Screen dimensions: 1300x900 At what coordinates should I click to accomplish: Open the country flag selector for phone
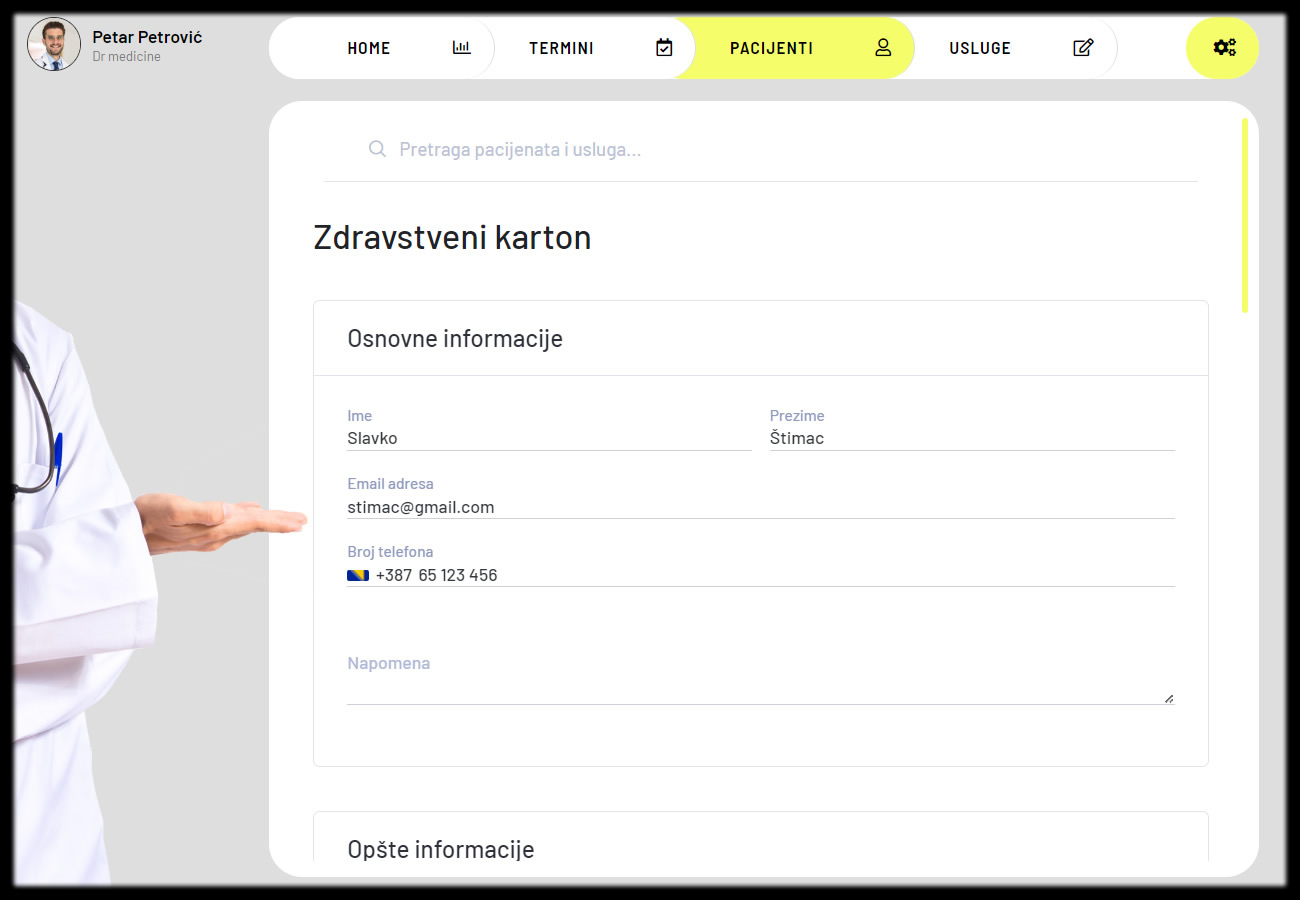click(358, 575)
